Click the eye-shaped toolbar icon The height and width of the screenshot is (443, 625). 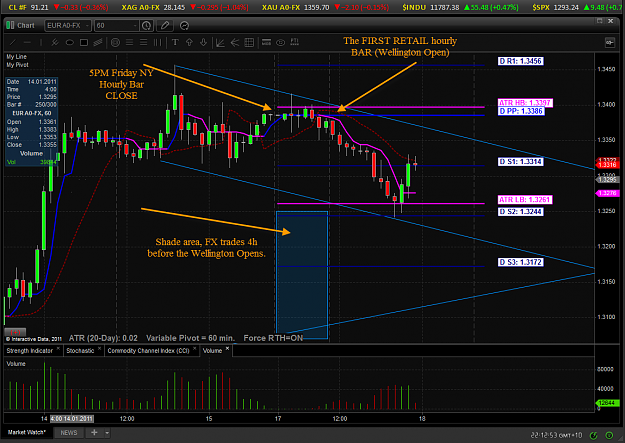click(281, 42)
